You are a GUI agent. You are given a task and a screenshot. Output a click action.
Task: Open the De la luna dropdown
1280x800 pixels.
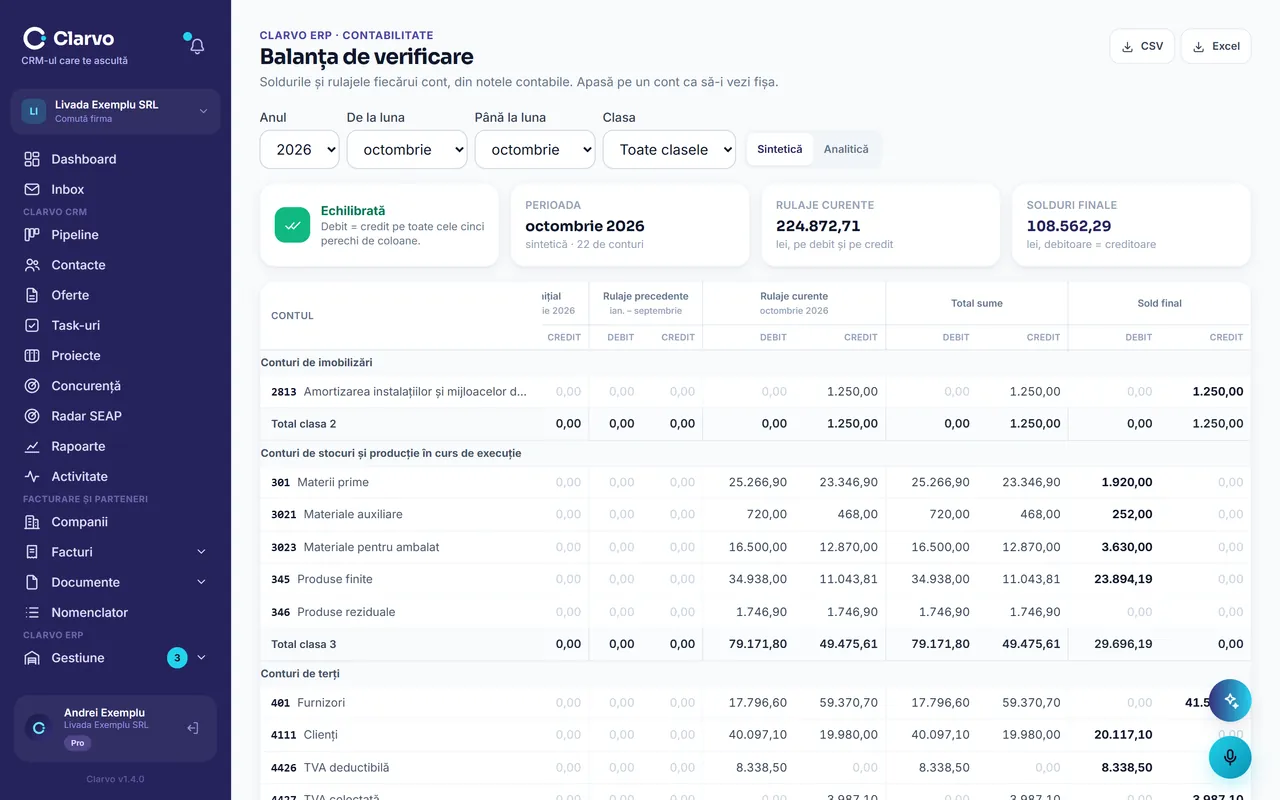pyautogui.click(x=407, y=150)
